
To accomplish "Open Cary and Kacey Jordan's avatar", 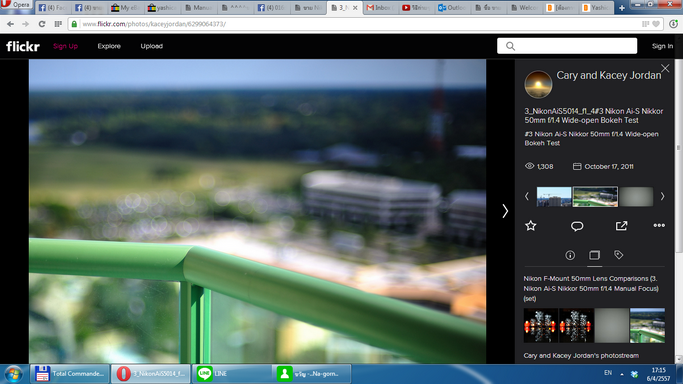I will (x=538, y=84).
